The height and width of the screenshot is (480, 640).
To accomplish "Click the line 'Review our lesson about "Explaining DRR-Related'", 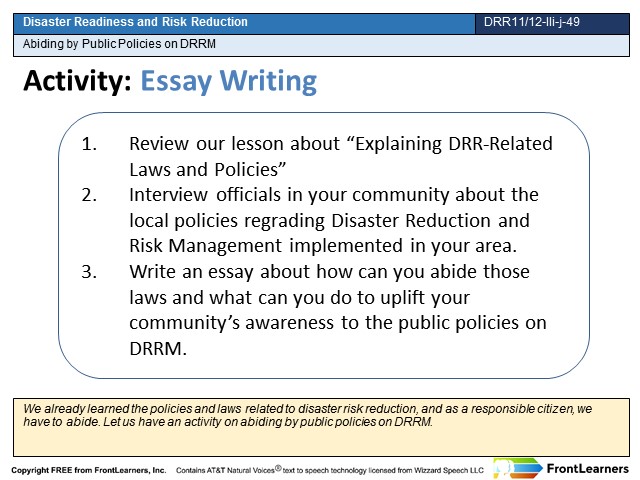I will click(341, 144).
